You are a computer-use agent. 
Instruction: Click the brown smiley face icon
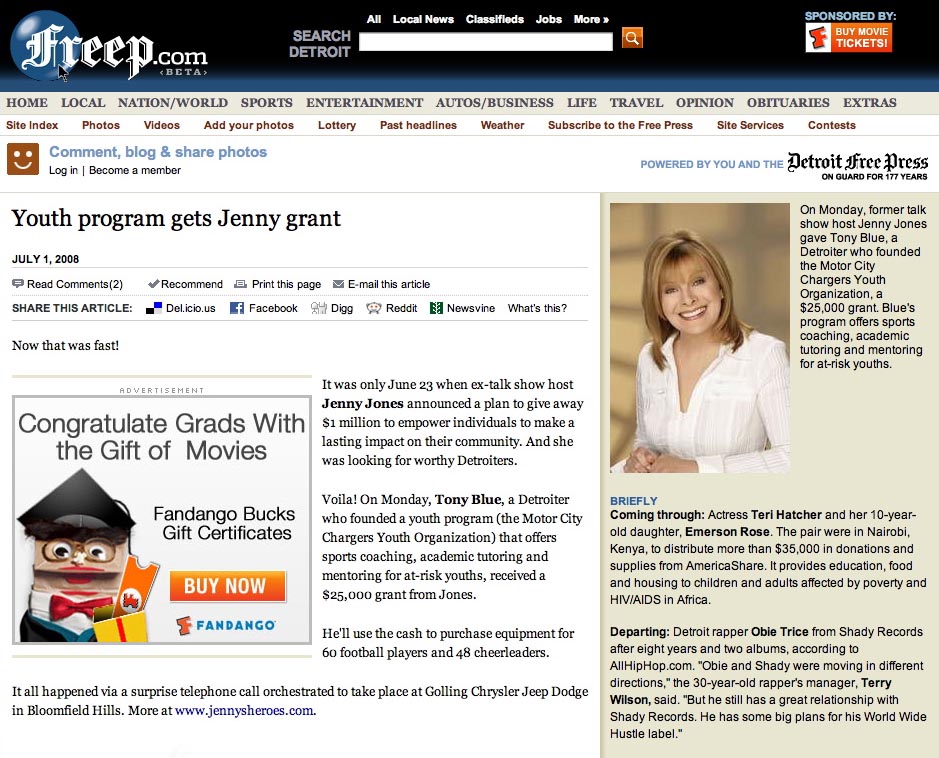(23, 159)
